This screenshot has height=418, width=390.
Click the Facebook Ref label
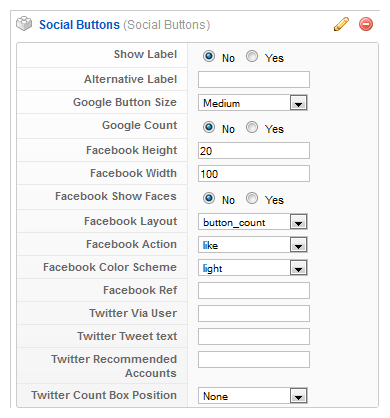point(140,290)
